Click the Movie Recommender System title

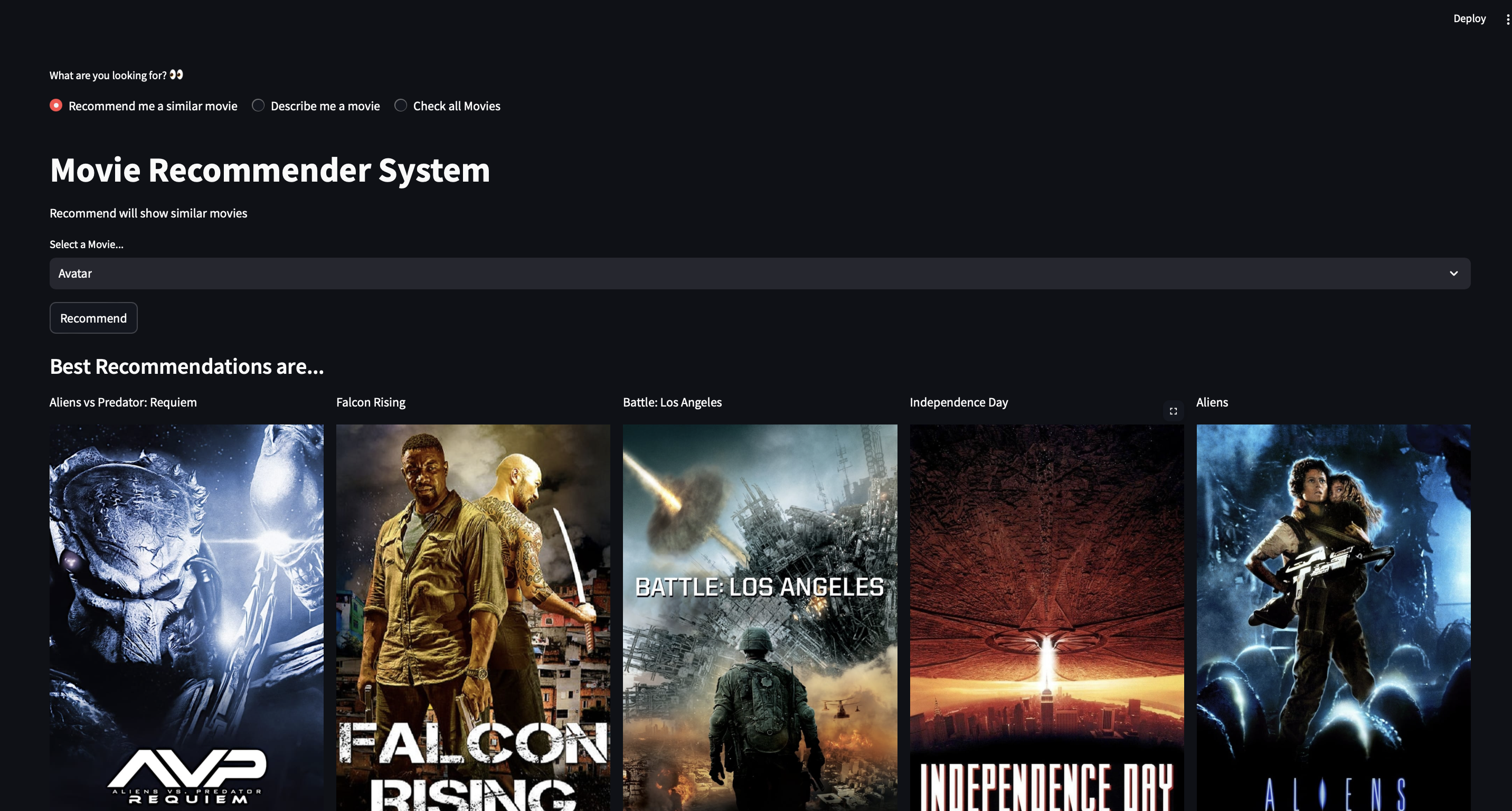coord(270,170)
